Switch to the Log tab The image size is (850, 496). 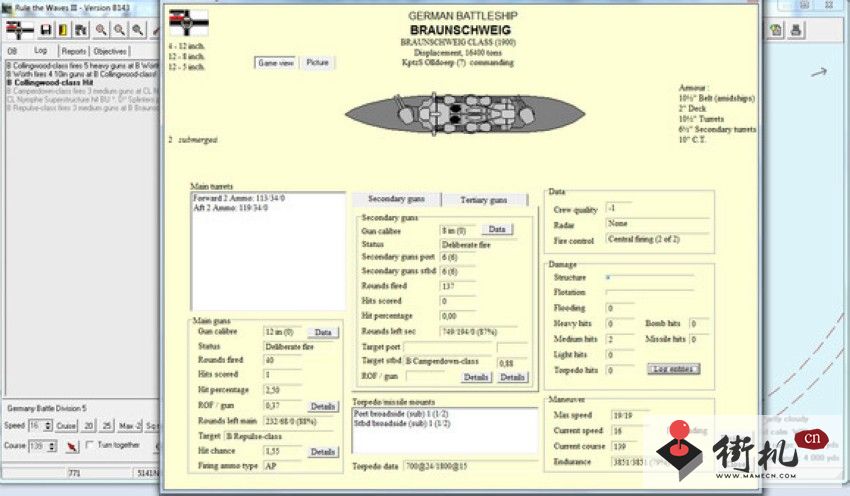(x=41, y=50)
